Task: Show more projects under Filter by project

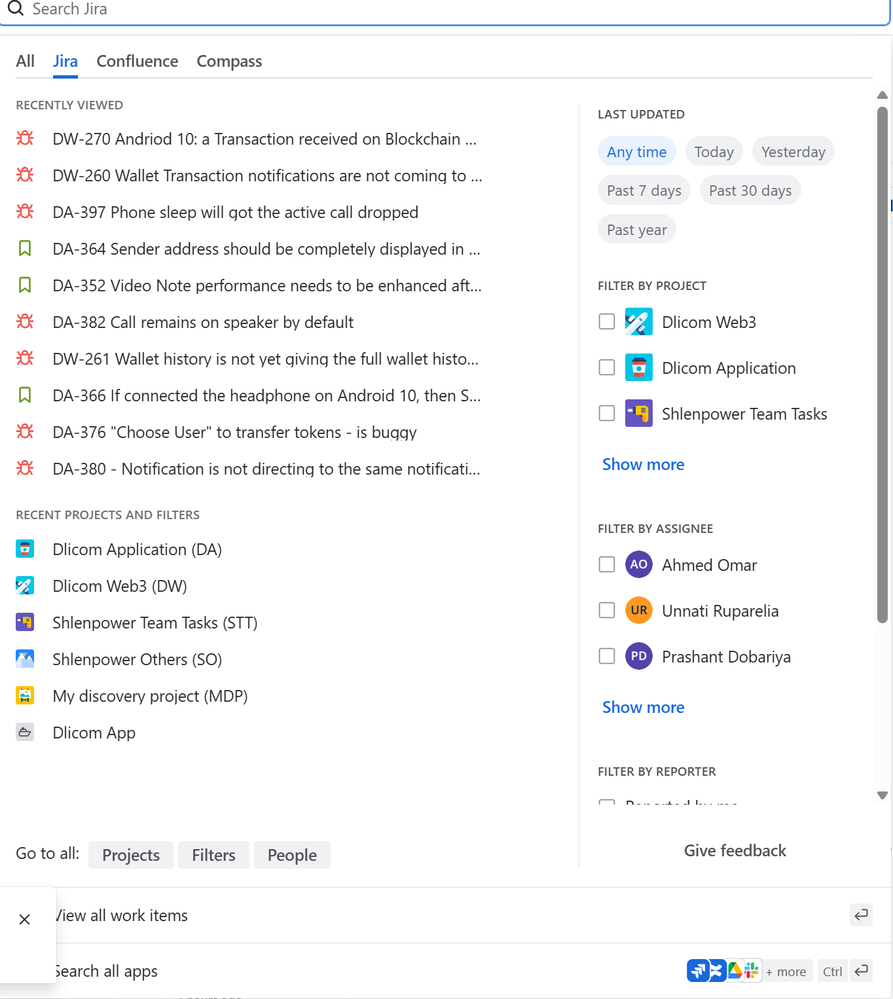Action: 643,464
